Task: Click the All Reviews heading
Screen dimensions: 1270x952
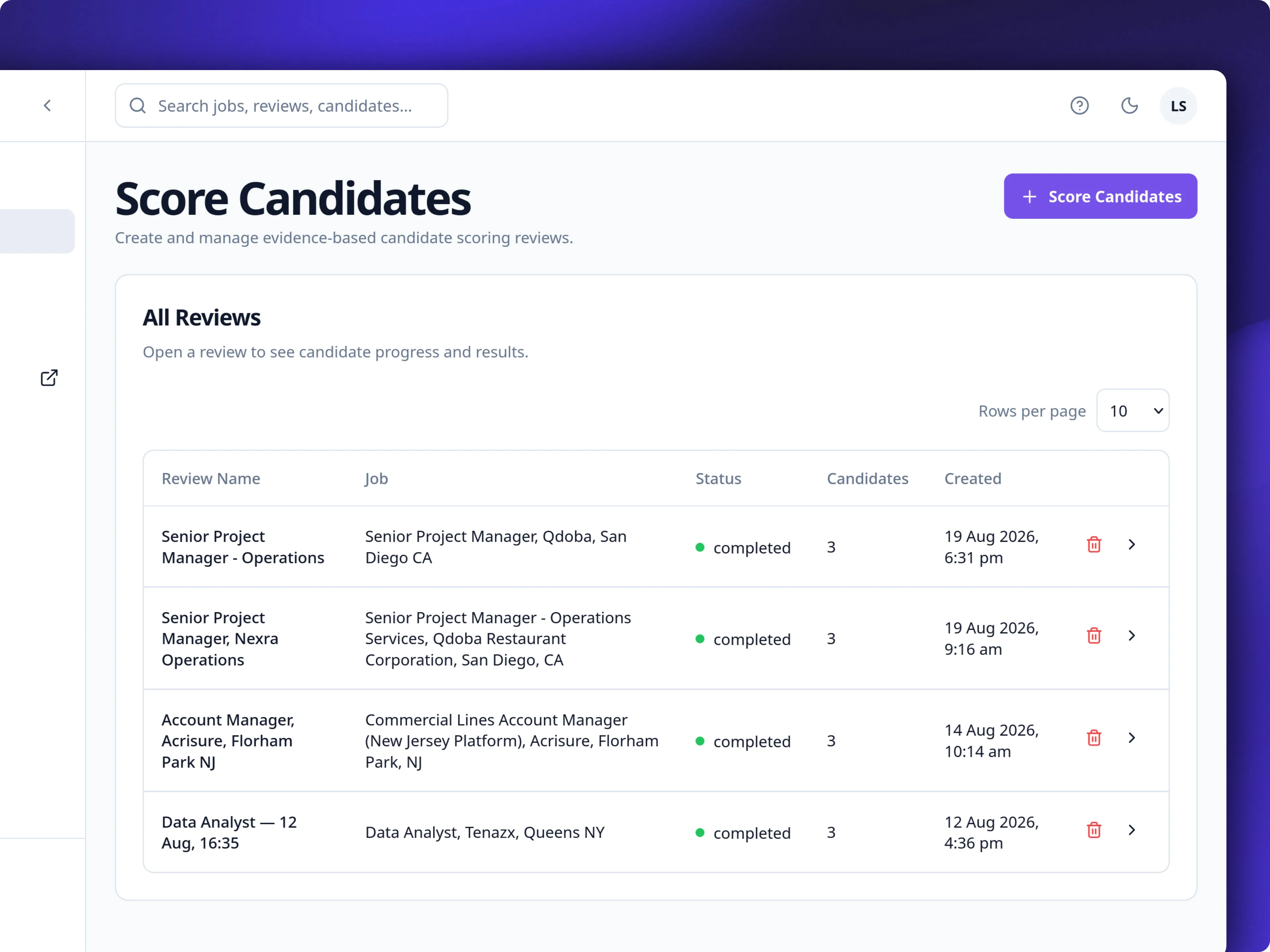Action: [x=201, y=317]
